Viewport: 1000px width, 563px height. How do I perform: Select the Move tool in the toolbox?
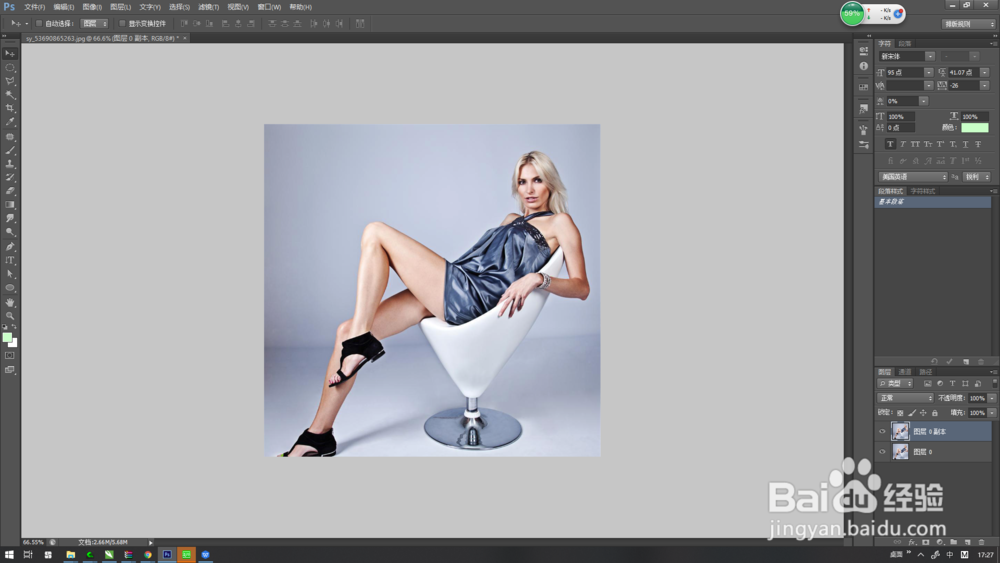[x=10, y=54]
